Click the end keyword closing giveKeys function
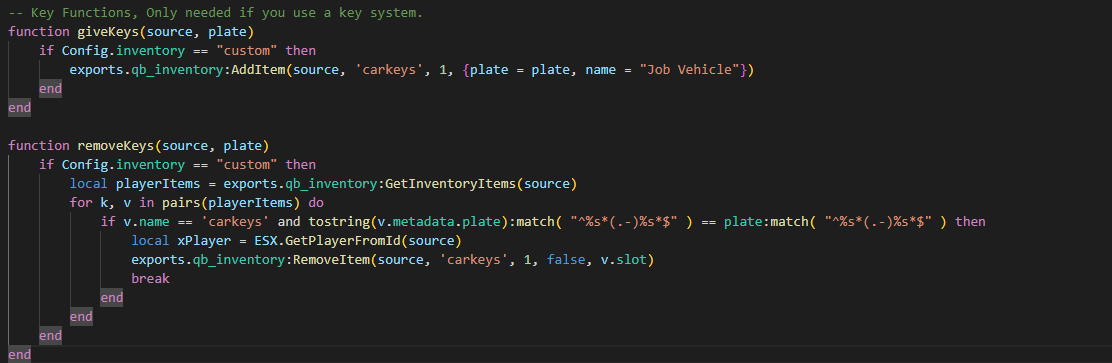This screenshot has height=363, width=1112. coord(19,108)
